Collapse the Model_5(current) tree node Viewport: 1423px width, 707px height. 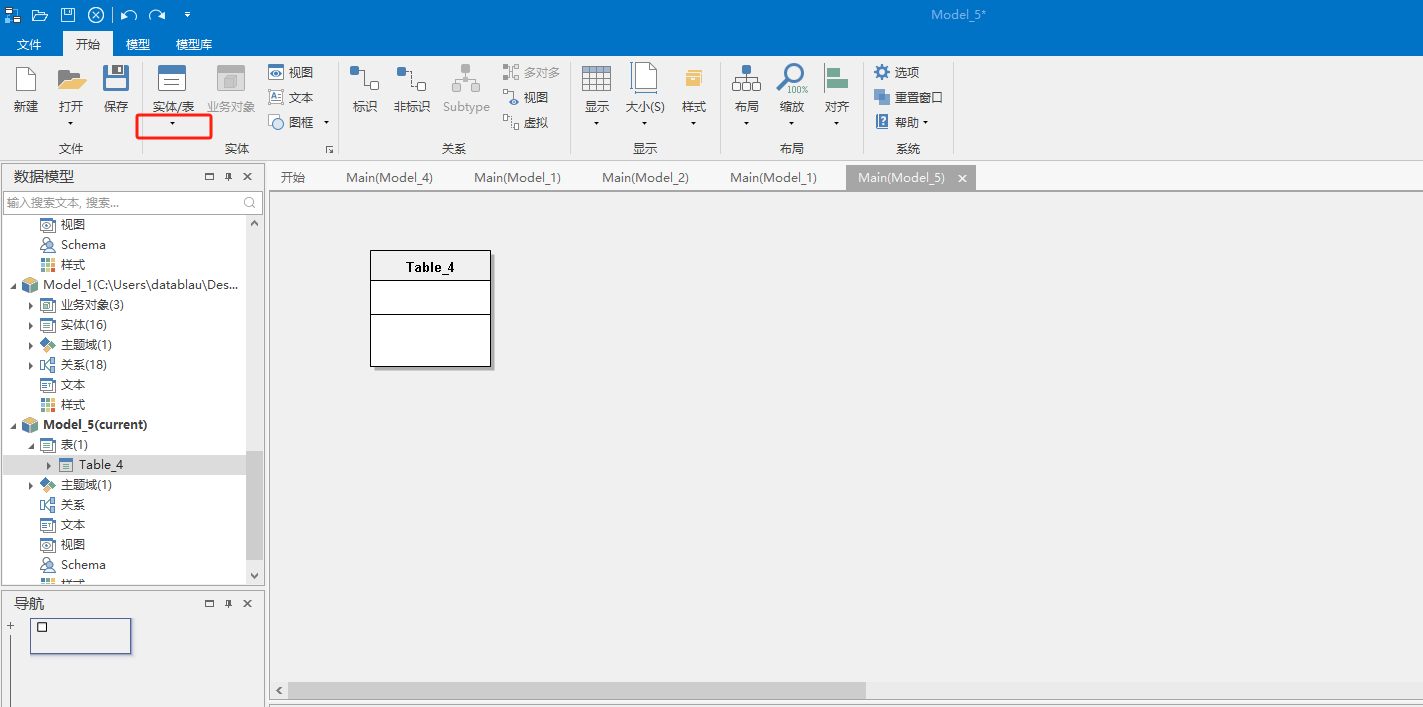[x=13, y=425]
